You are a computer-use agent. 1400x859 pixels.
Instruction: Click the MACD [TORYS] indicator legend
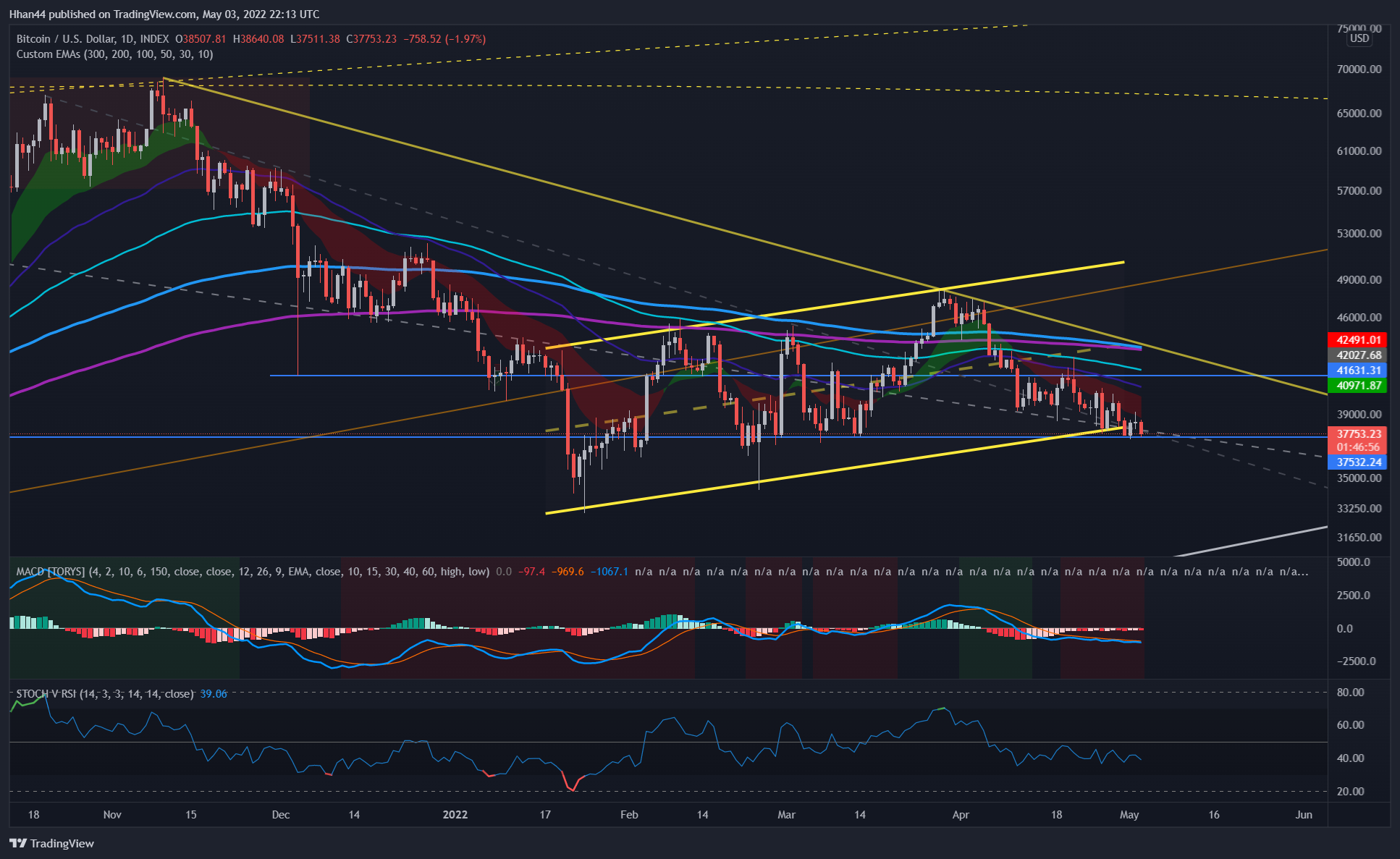pos(253,572)
